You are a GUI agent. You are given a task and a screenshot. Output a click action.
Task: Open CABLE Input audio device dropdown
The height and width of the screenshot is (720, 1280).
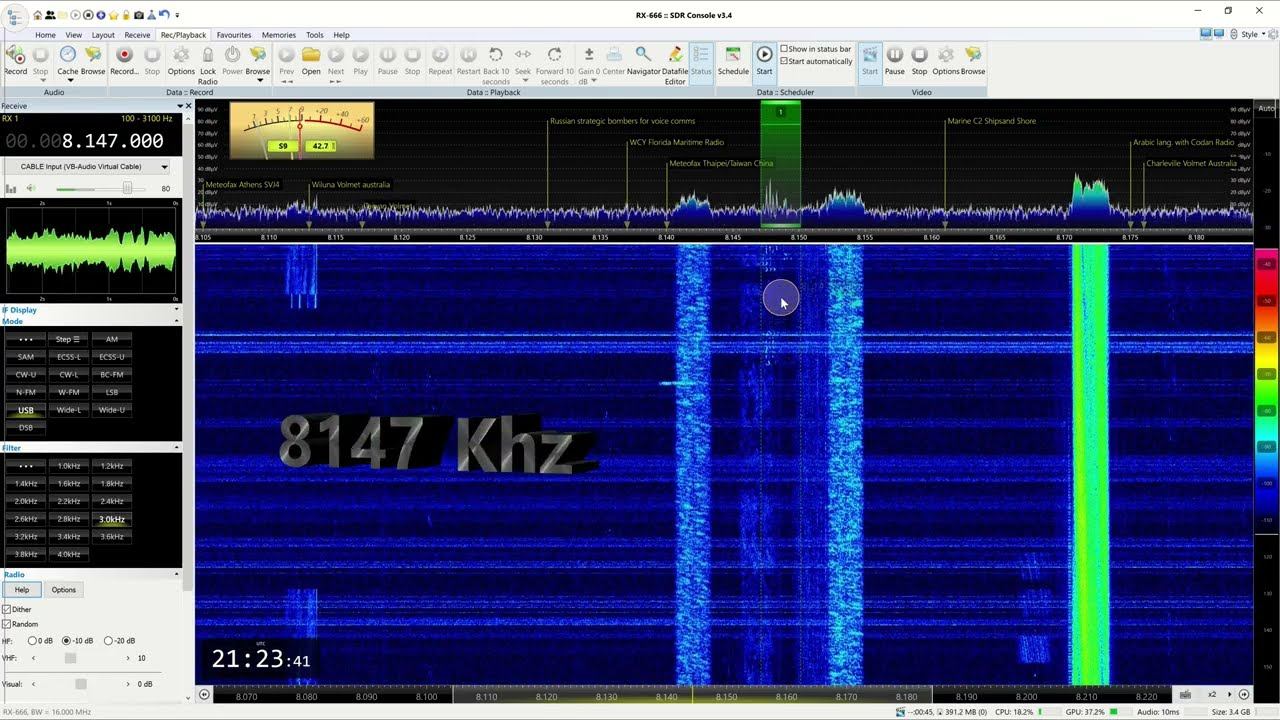[88, 167]
